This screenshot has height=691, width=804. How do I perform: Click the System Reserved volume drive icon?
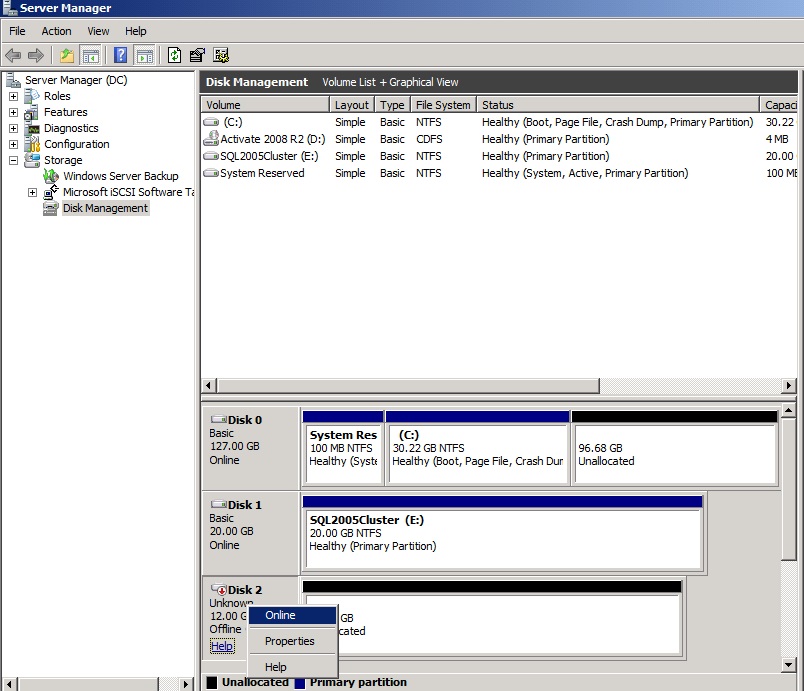pos(211,173)
